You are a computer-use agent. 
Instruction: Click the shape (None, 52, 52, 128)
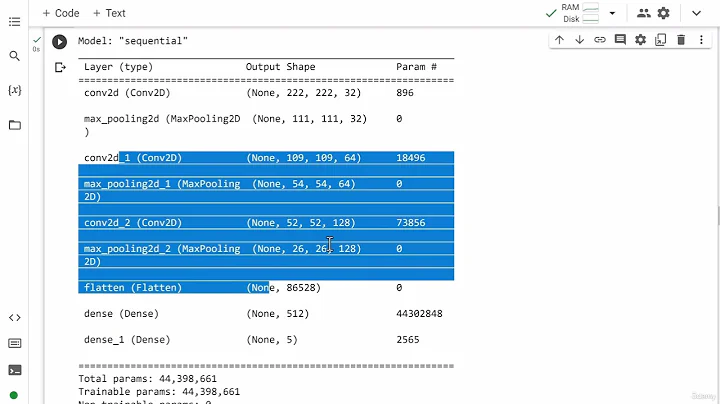(301, 223)
